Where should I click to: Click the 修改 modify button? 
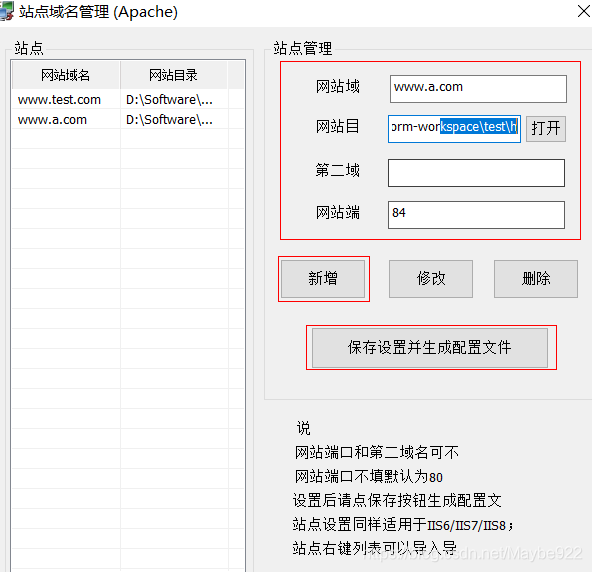click(431, 279)
